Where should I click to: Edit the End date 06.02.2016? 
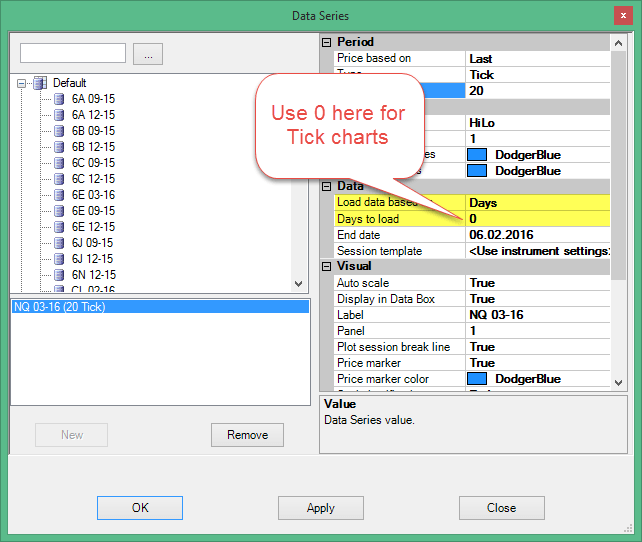click(x=538, y=235)
